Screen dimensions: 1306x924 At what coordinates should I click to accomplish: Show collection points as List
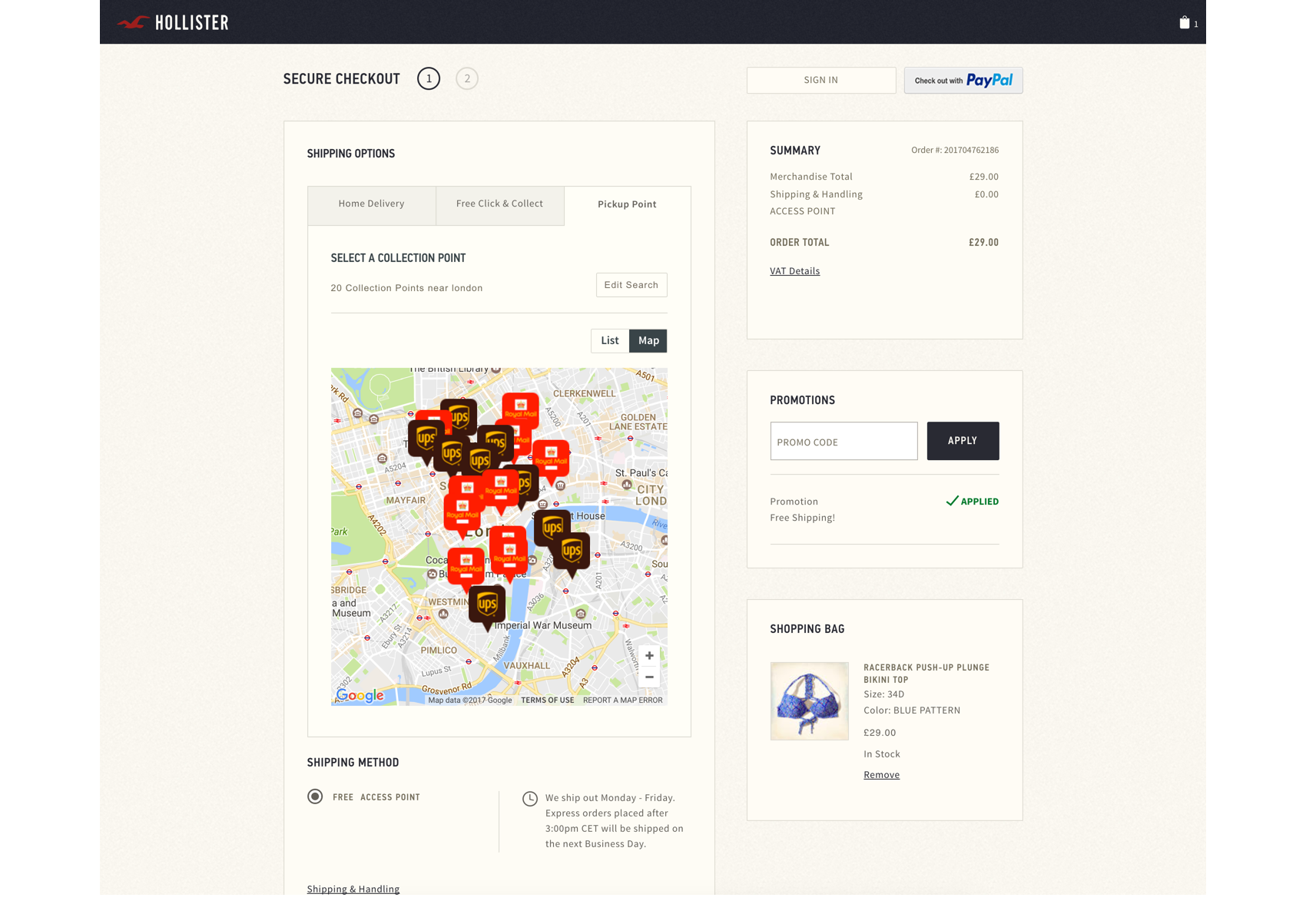tap(610, 340)
